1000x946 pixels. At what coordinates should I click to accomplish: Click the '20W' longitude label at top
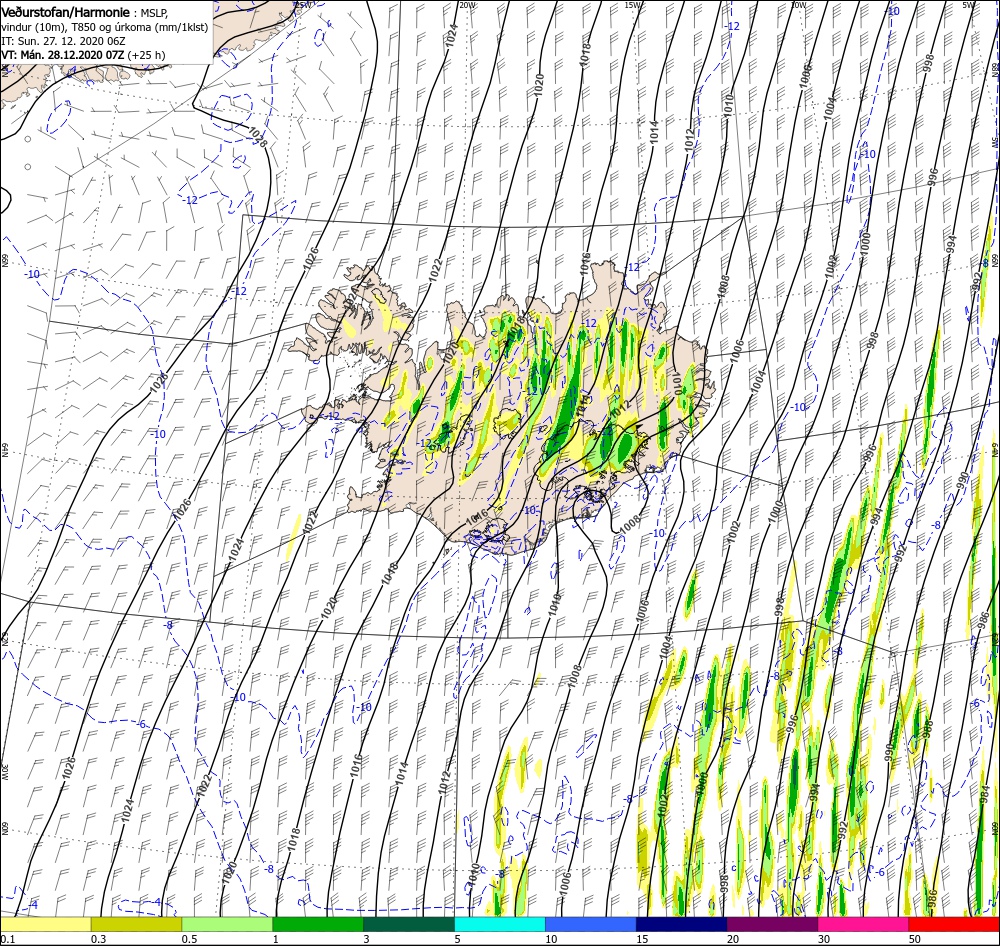468,5
